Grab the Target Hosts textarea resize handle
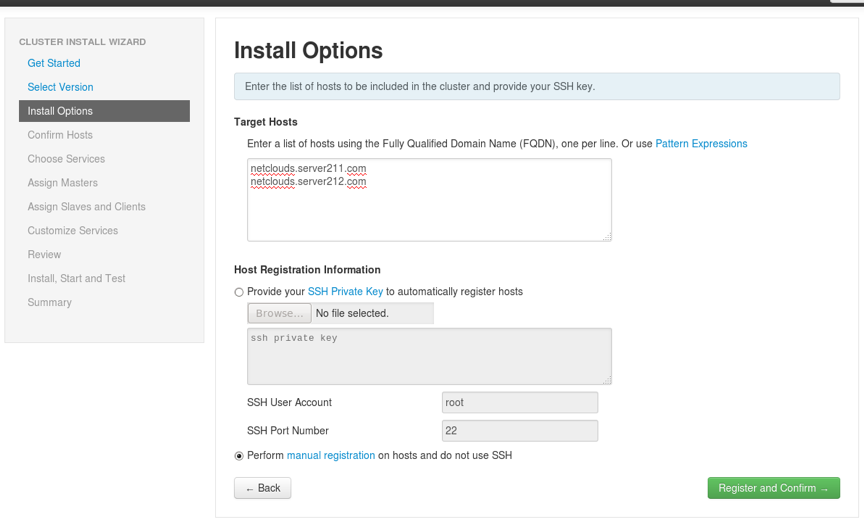This screenshot has width=864, height=518. [607, 237]
